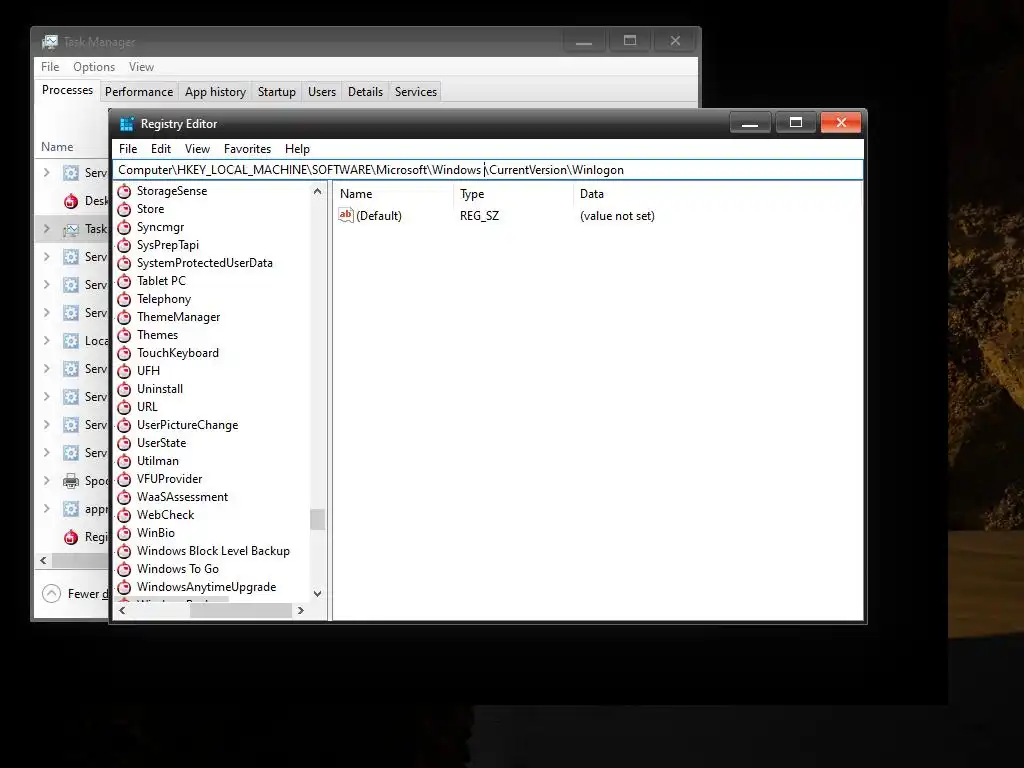1024x768 pixels.
Task: Click the UserPictureChange key icon
Action: [x=124, y=424]
